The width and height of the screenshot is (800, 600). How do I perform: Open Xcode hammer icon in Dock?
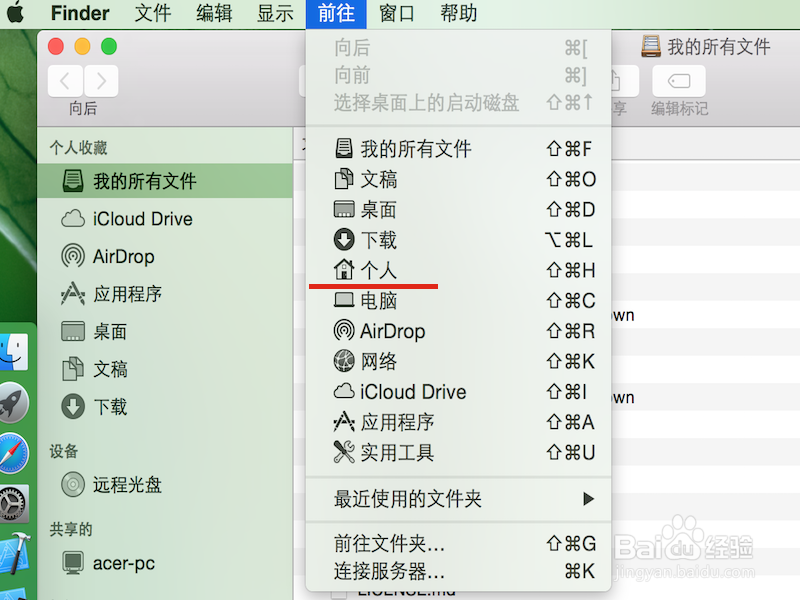click(15, 554)
